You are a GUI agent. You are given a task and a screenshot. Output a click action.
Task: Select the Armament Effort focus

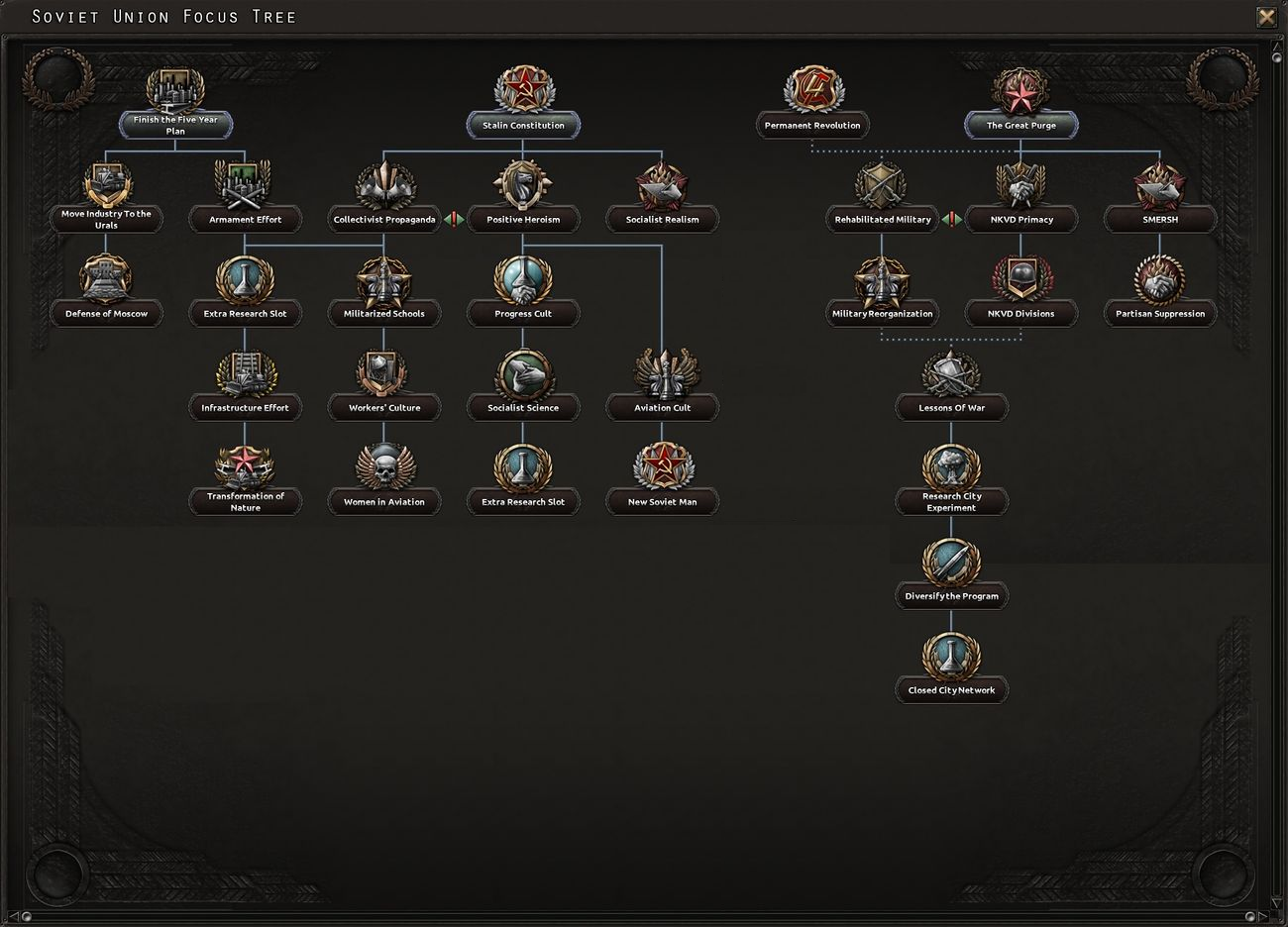click(245, 219)
